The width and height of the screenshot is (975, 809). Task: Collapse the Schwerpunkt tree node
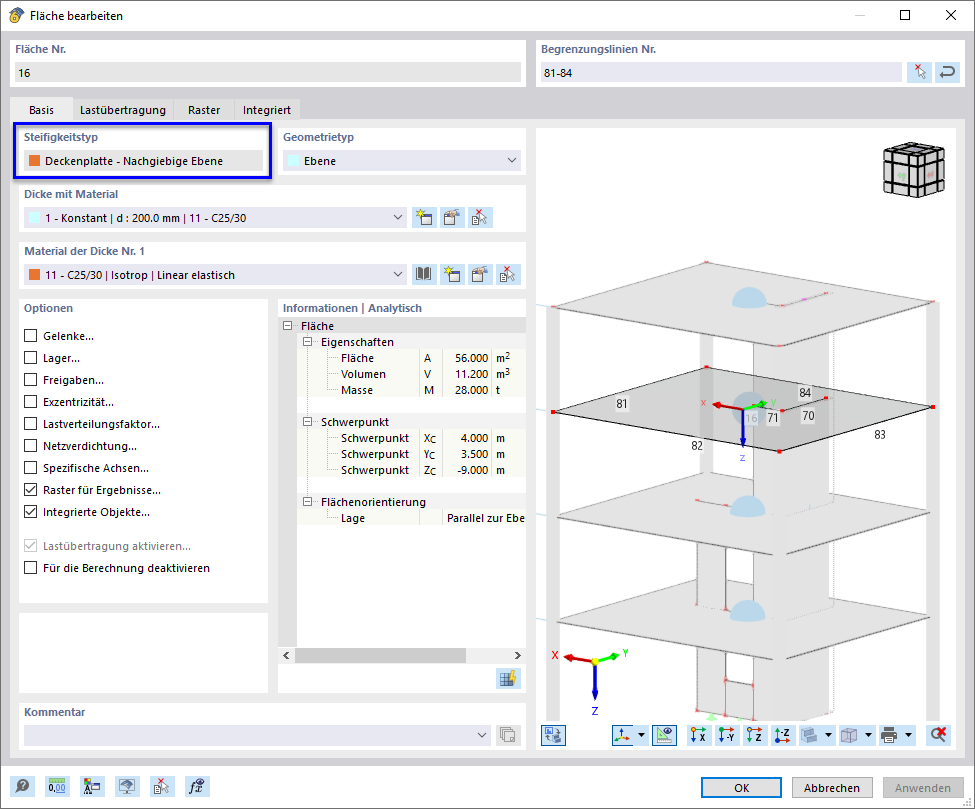tap(307, 422)
